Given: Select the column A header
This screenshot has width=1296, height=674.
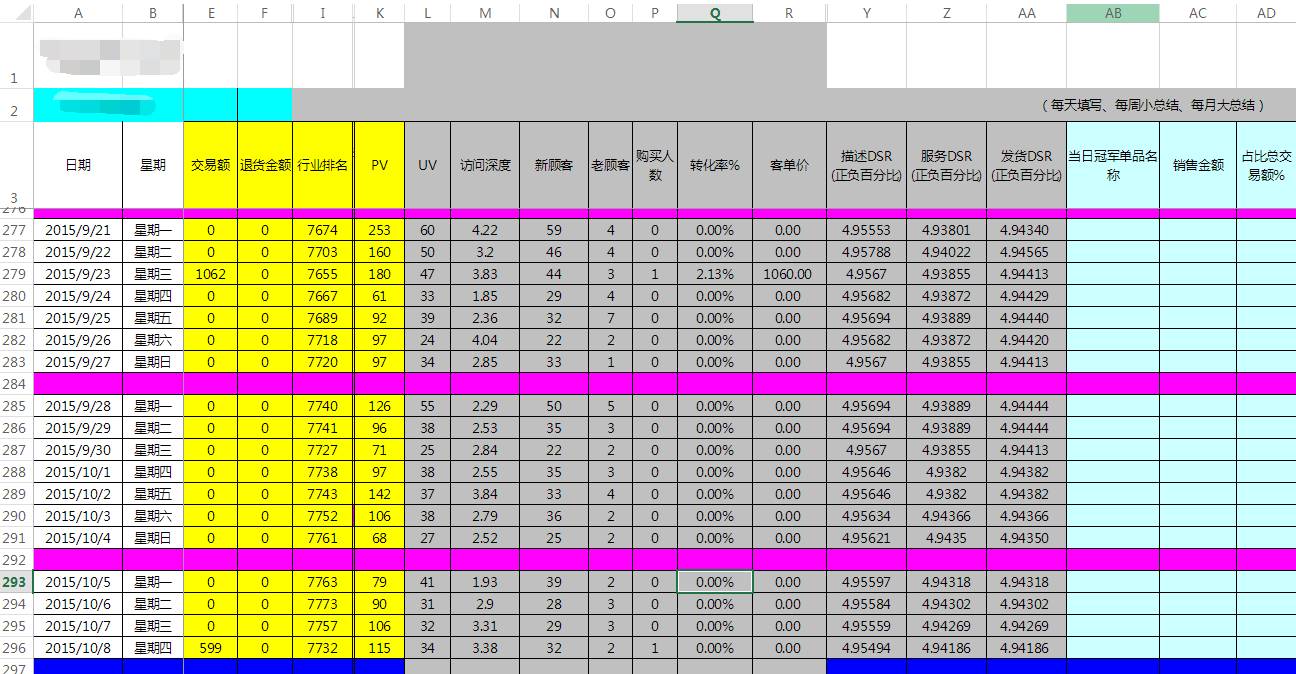Looking at the screenshot, I should point(78,13).
